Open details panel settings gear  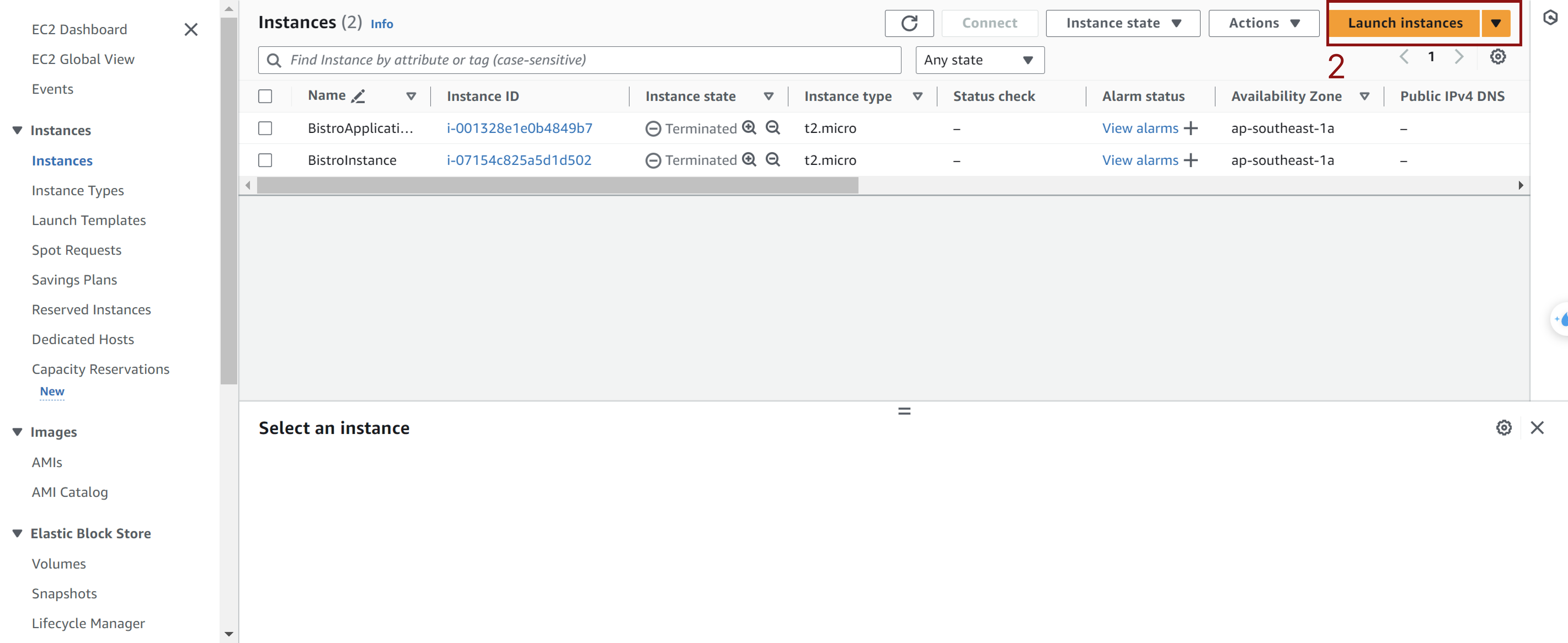[x=1503, y=428]
